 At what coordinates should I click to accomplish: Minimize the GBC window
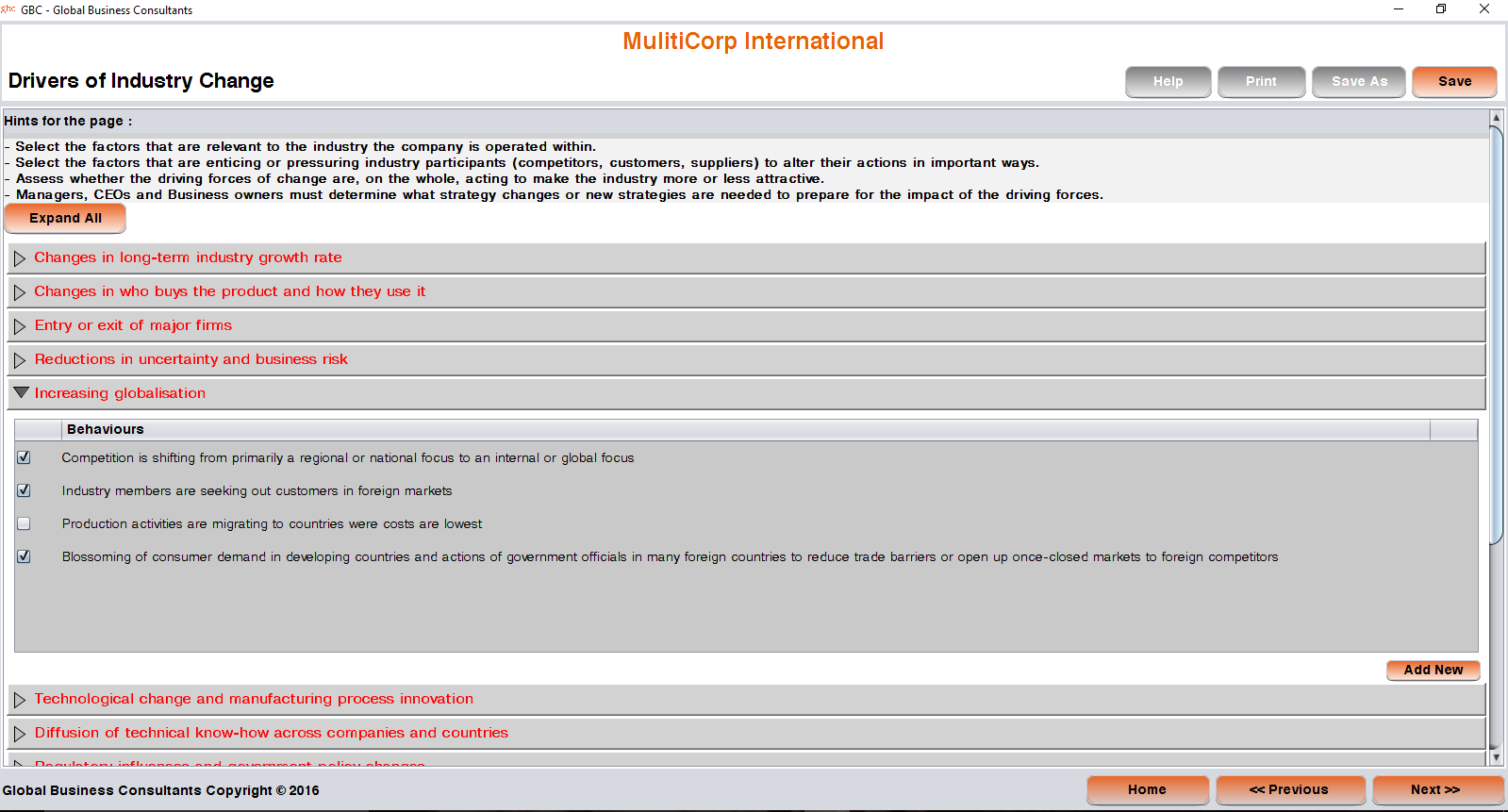click(1399, 9)
